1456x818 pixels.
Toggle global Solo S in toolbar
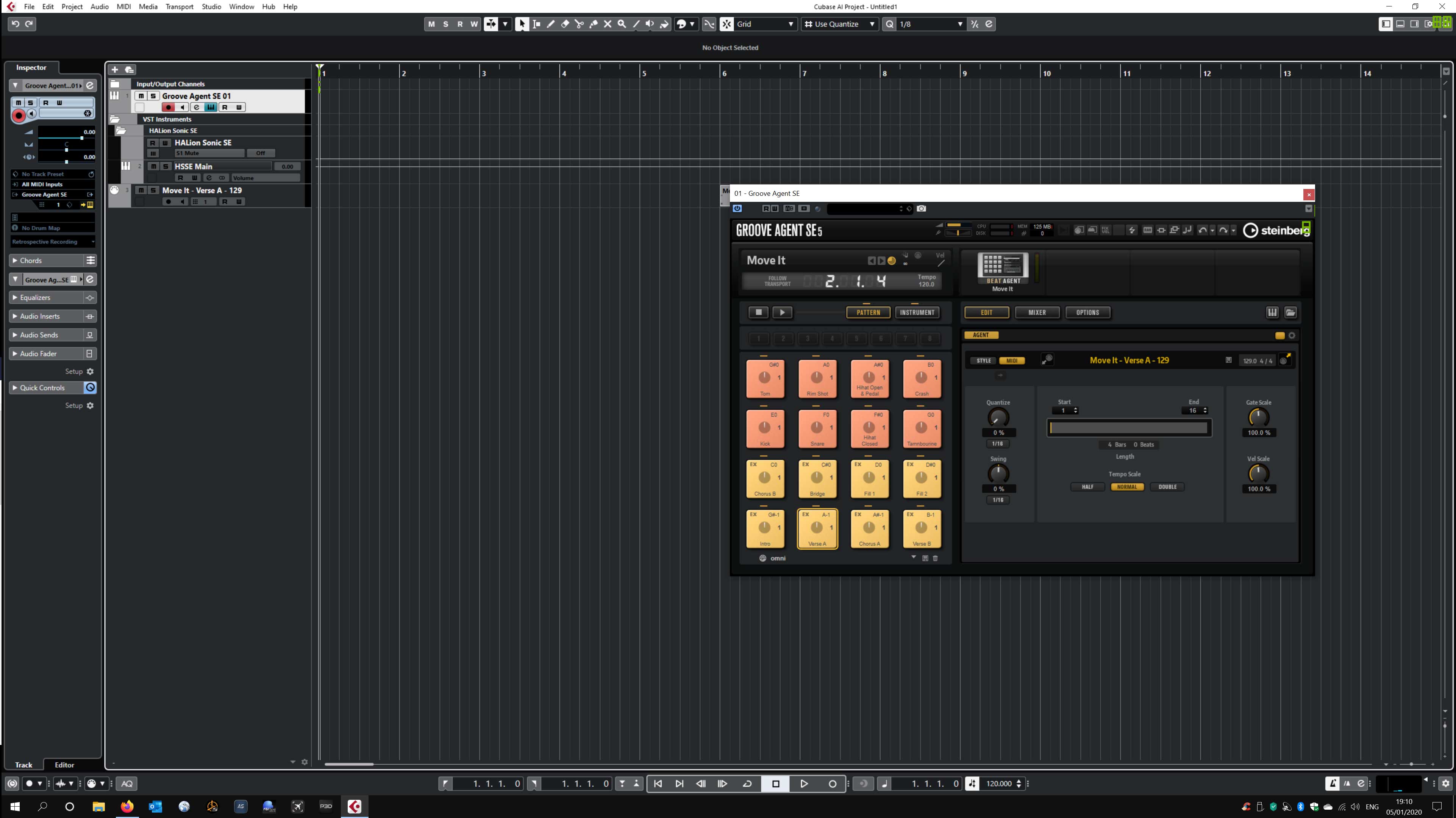point(446,24)
